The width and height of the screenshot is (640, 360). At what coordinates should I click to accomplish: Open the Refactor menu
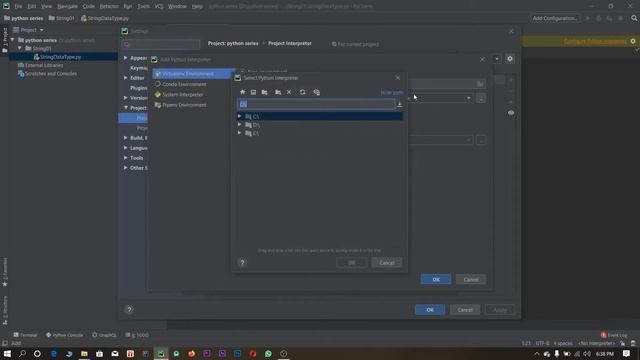click(x=109, y=6)
